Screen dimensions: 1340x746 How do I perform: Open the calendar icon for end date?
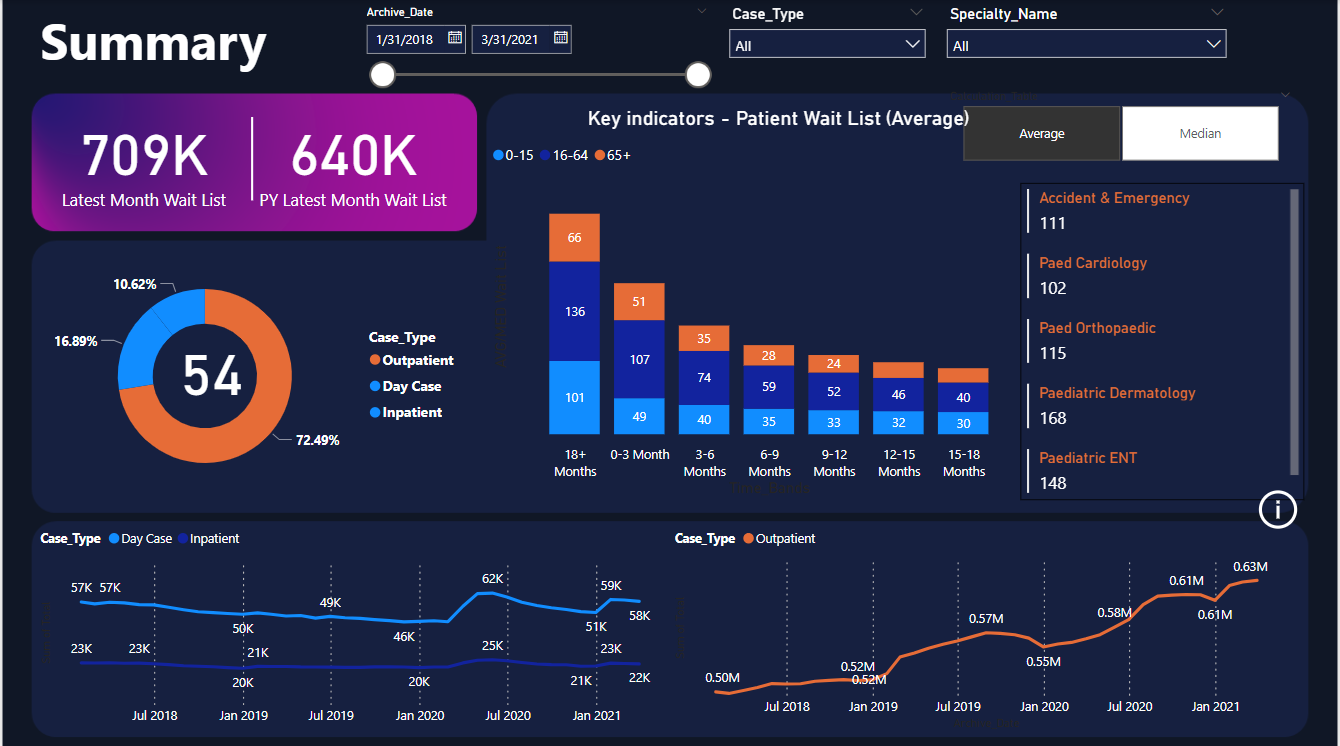point(562,38)
